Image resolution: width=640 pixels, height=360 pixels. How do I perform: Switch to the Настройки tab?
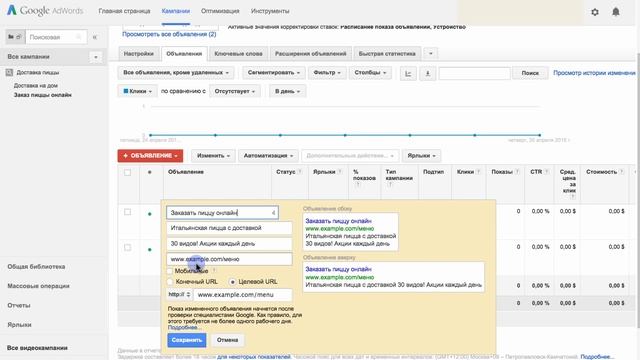coord(139,53)
